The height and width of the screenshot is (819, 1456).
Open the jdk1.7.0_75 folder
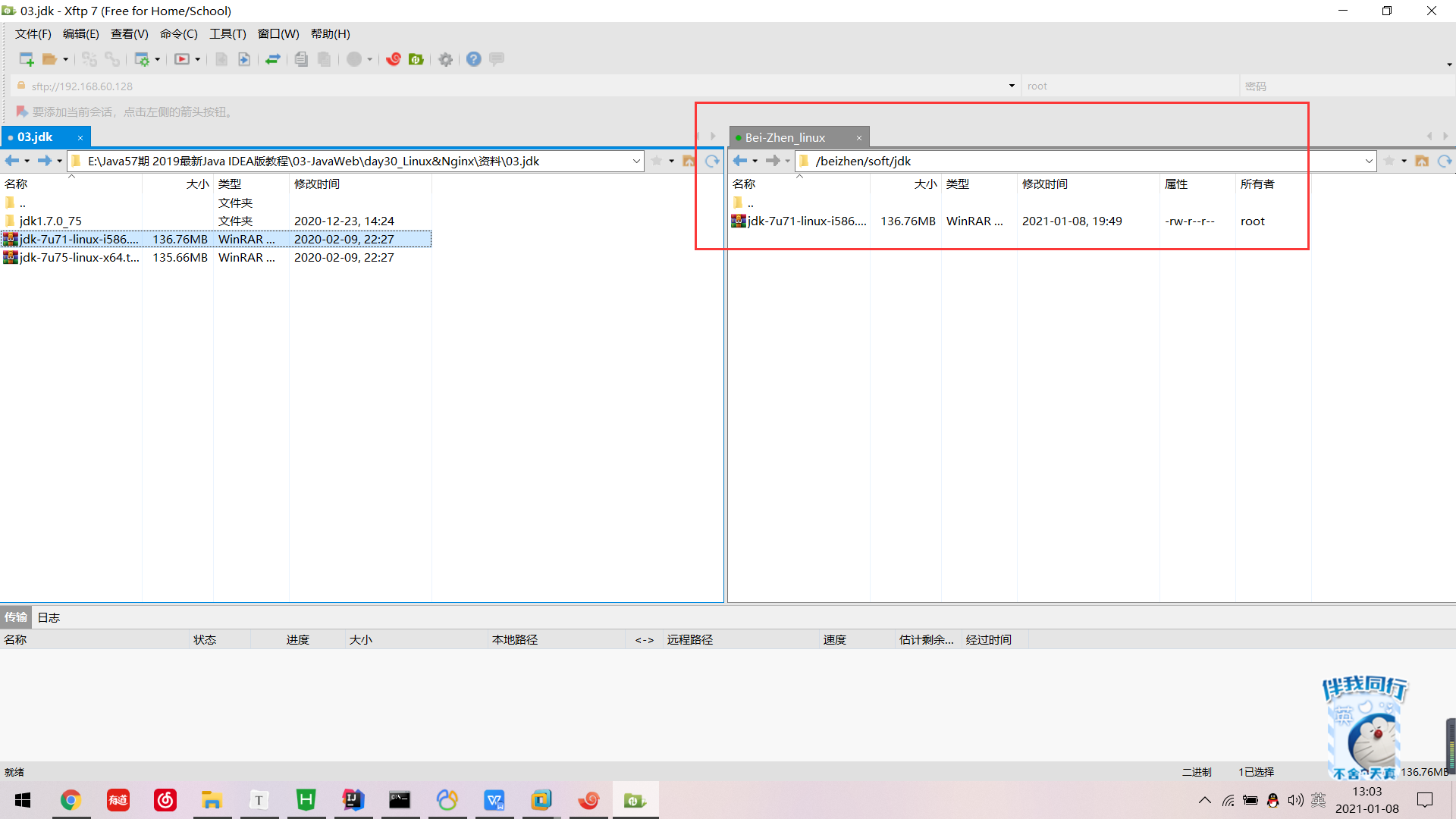(x=50, y=221)
